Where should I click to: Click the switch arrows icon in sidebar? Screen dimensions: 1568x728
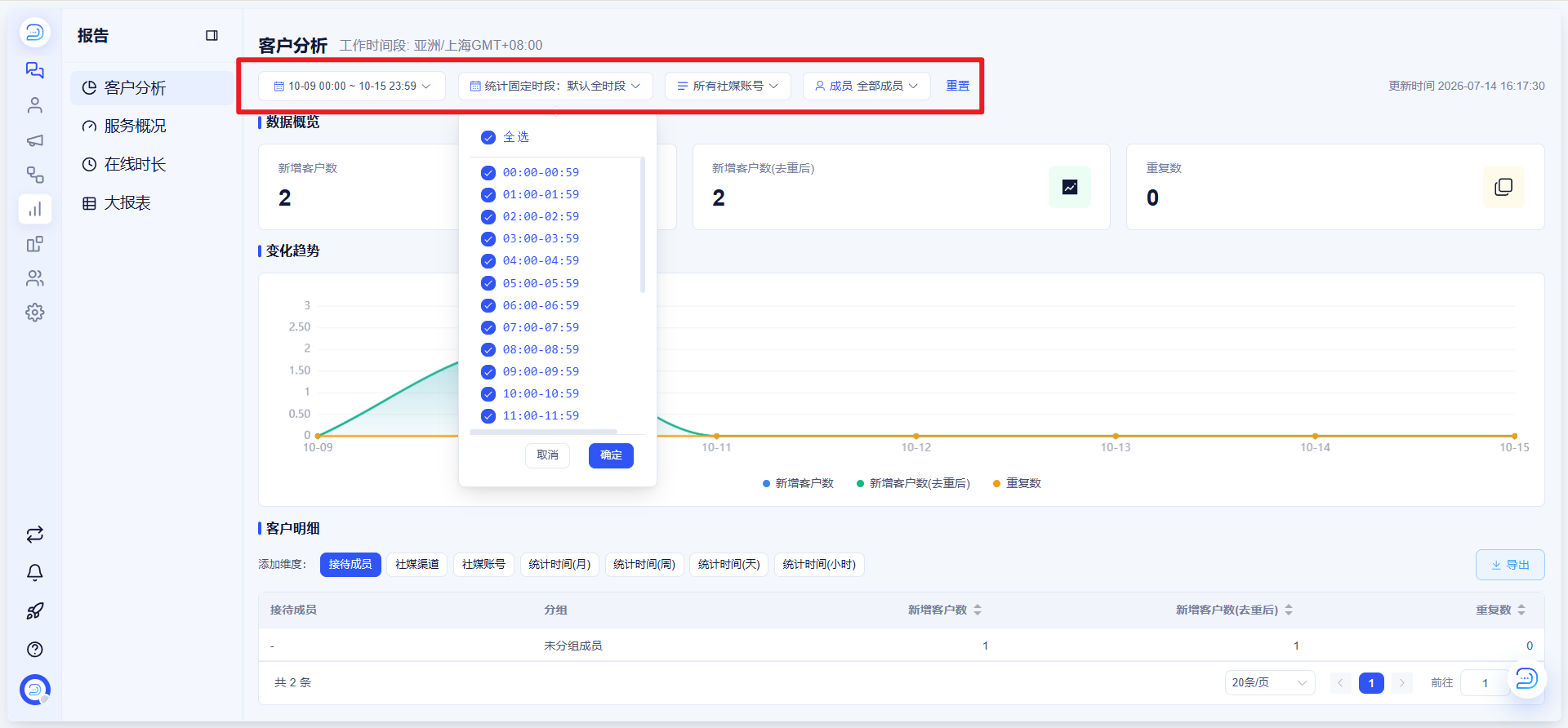[34, 535]
